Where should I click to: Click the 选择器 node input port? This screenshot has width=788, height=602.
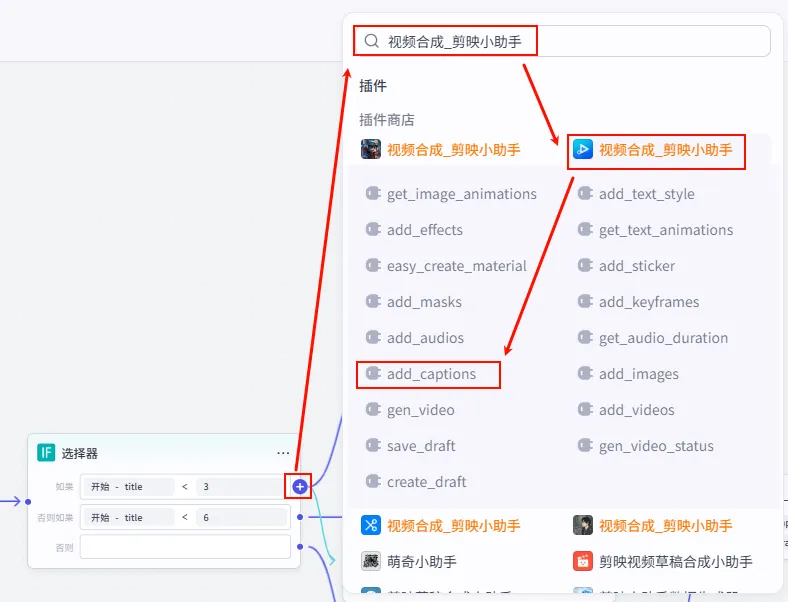coord(28,501)
